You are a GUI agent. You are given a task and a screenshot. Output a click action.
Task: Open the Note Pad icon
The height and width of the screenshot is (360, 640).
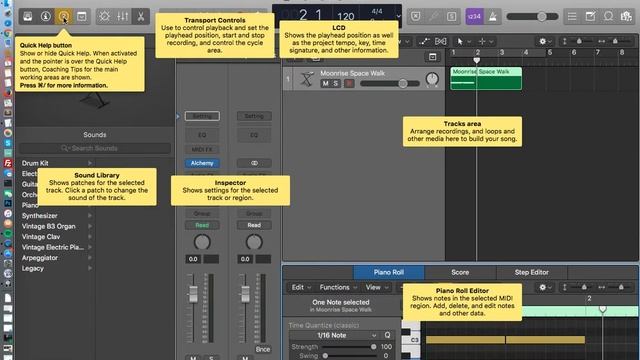point(590,16)
